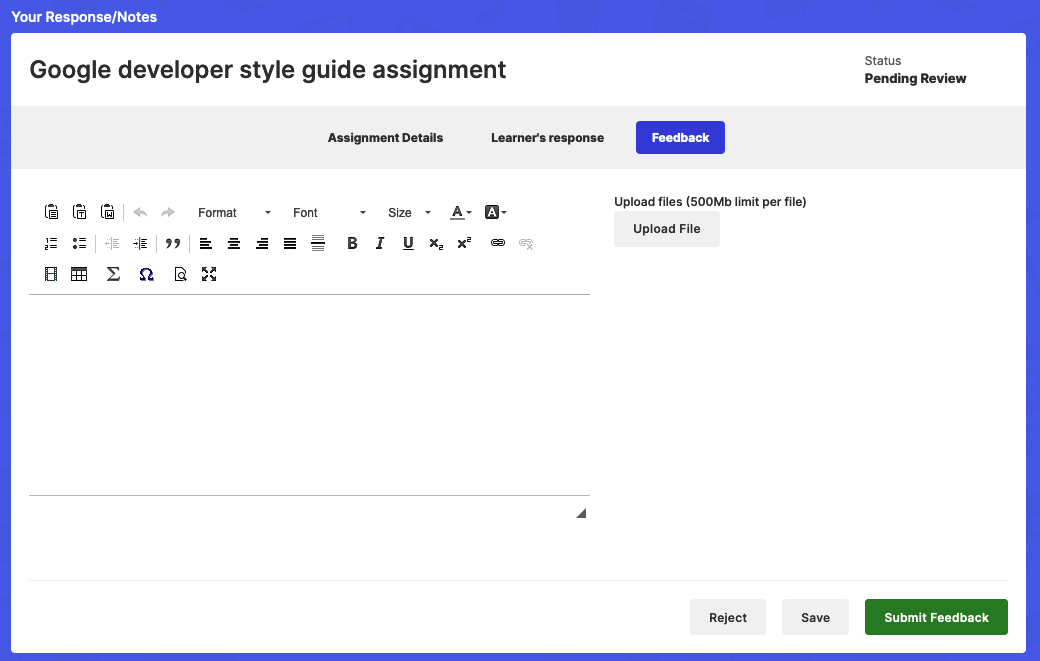Click the Upload File button
Viewport: 1040px width, 661px height.
667,229
